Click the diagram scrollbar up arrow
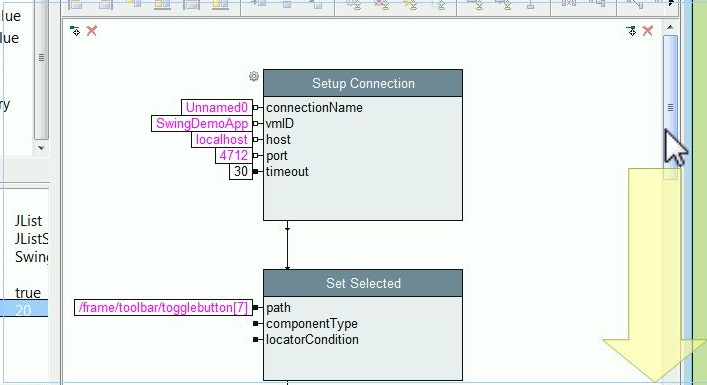This screenshot has width=707, height=385. click(x=670, y=28)
